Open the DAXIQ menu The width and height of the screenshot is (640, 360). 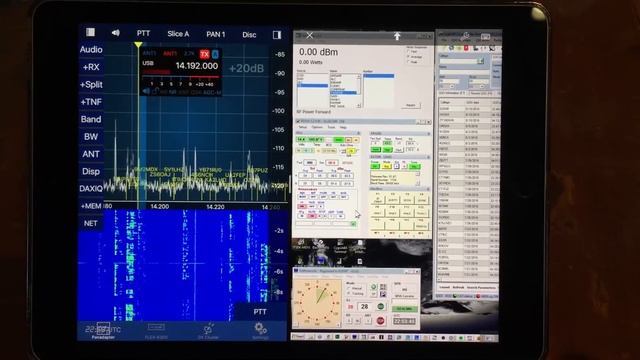(91, 189)
